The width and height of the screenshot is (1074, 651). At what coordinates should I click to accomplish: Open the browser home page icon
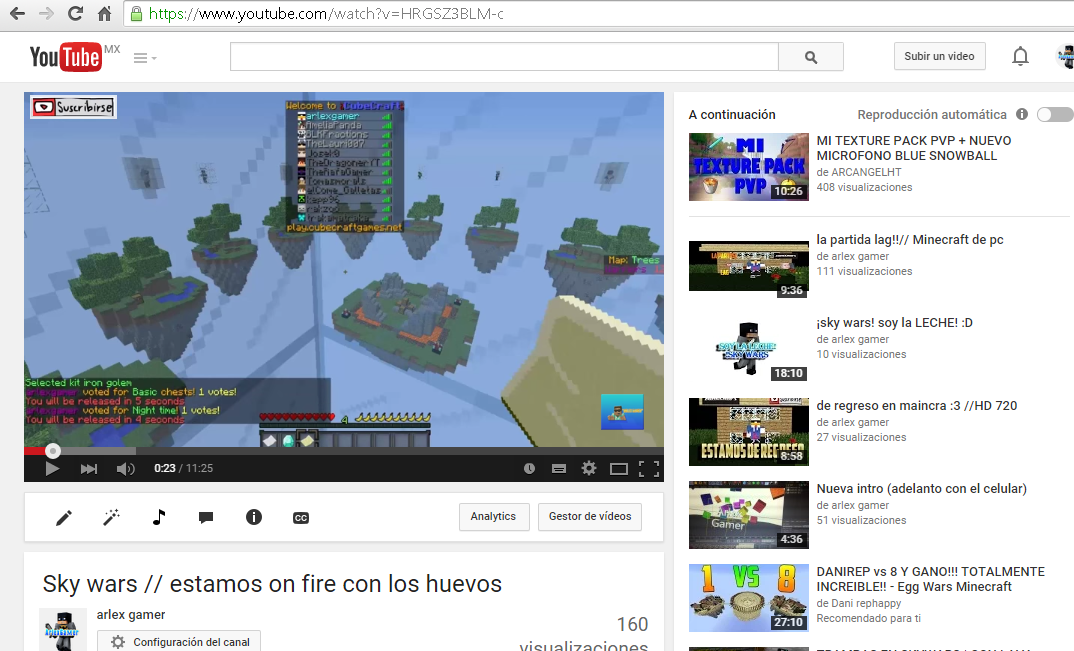click(104, 14)
